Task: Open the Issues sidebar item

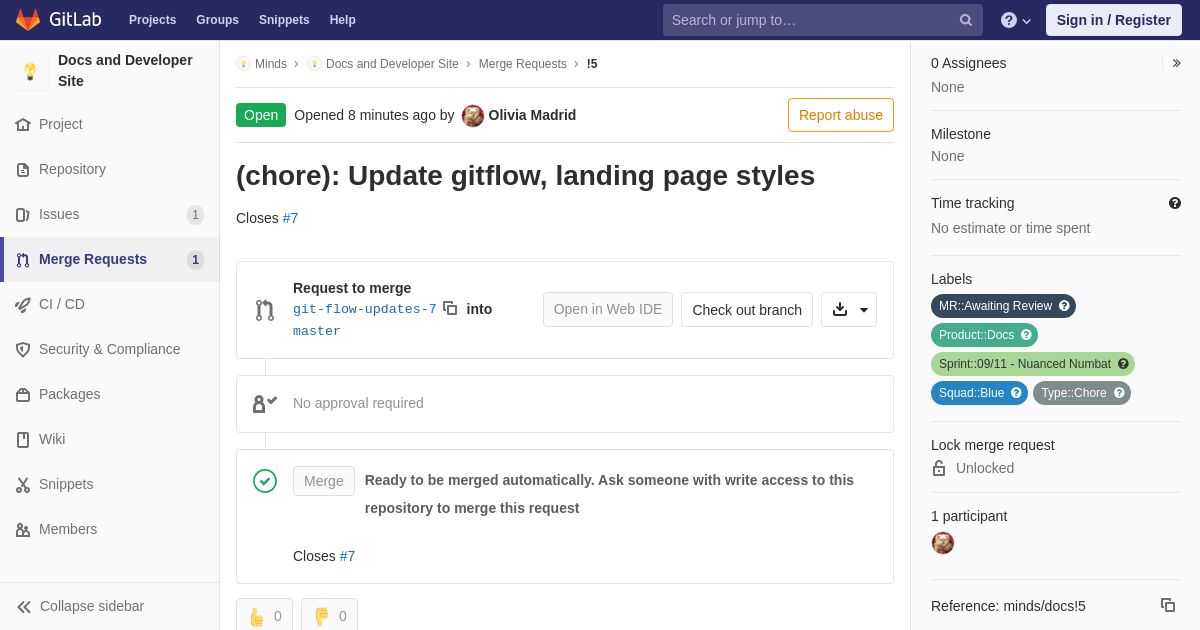Action: point(110,215)
